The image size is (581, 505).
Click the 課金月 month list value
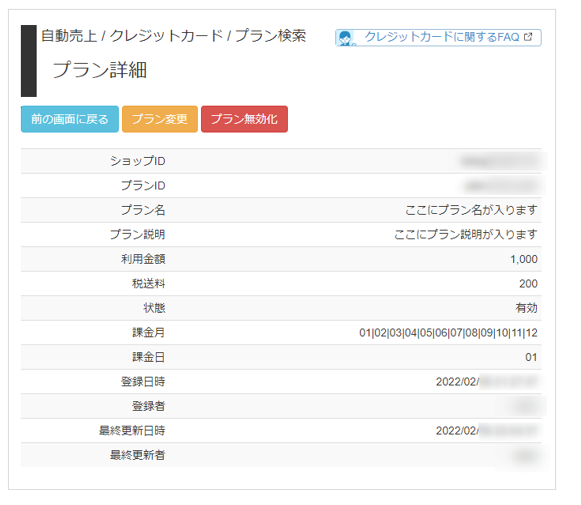point(448,333)
